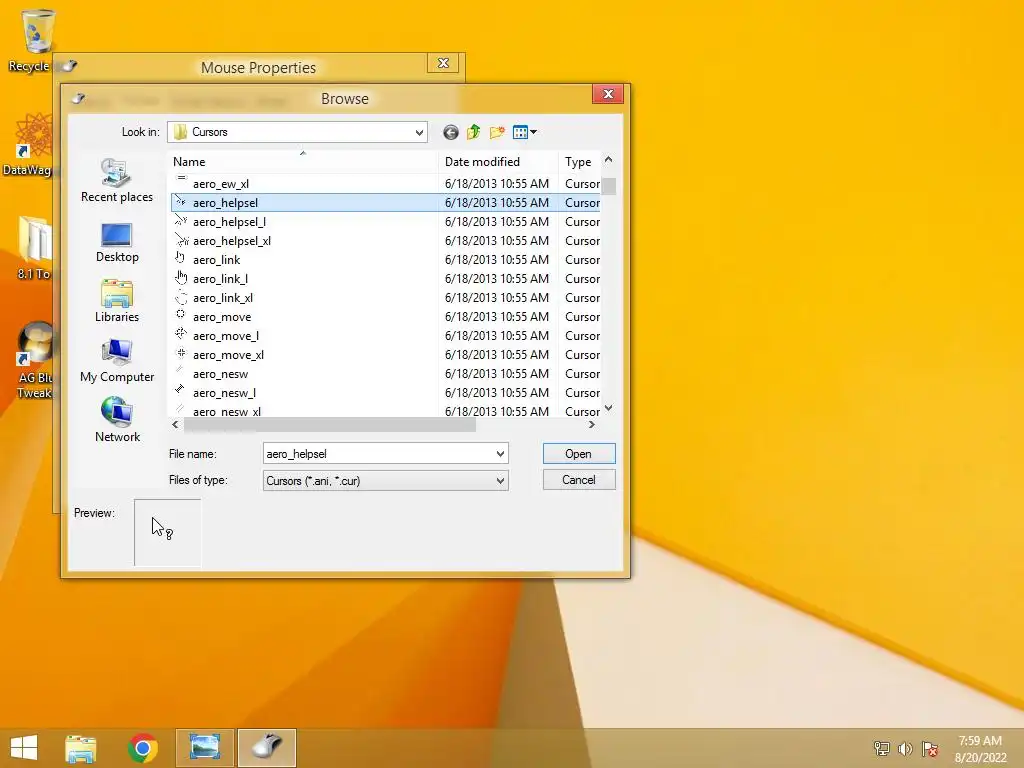Click the aero_helpsel_xl cursor icon
This screenshot has height=768, width=1024.
tap(182, 240)
